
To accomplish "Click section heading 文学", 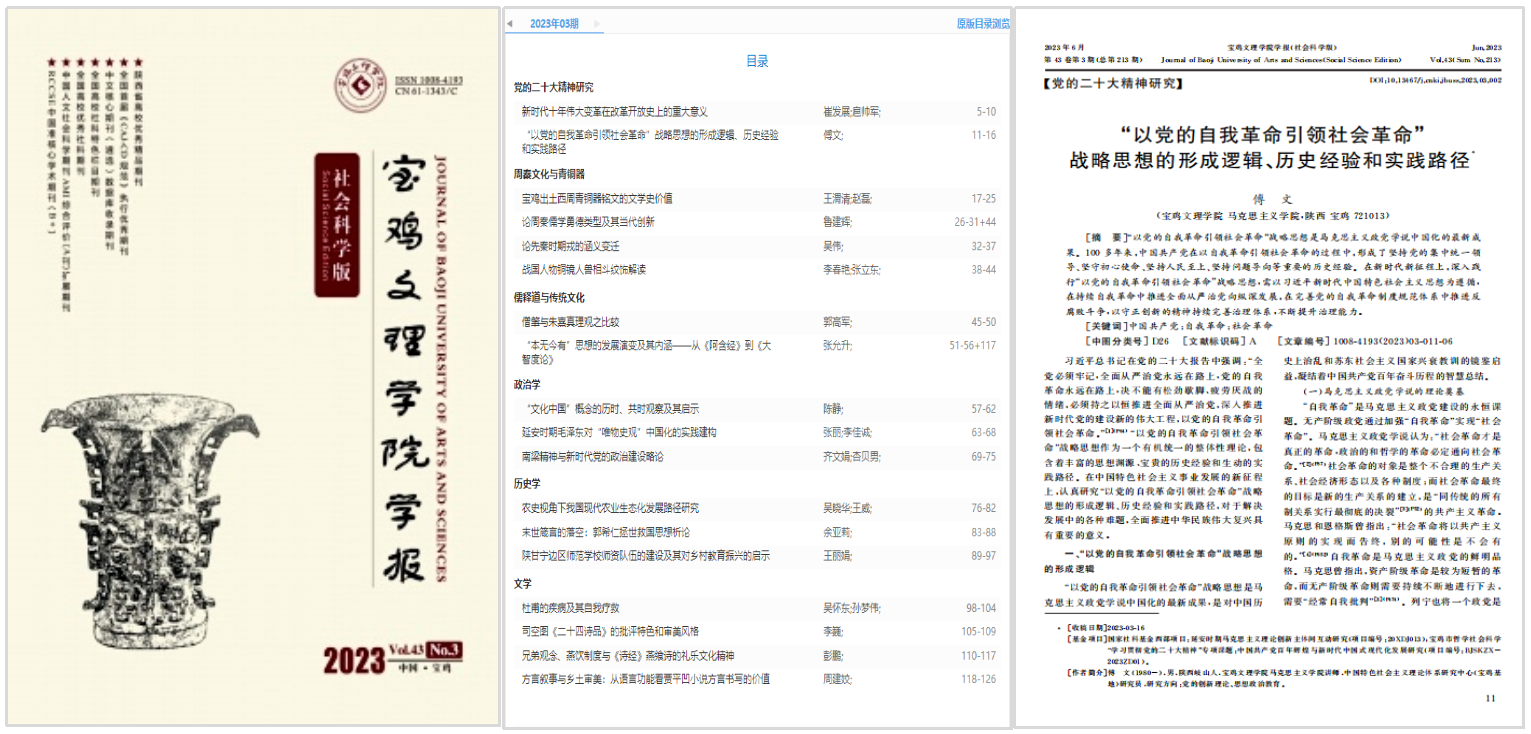I will (x=522, y=584).
